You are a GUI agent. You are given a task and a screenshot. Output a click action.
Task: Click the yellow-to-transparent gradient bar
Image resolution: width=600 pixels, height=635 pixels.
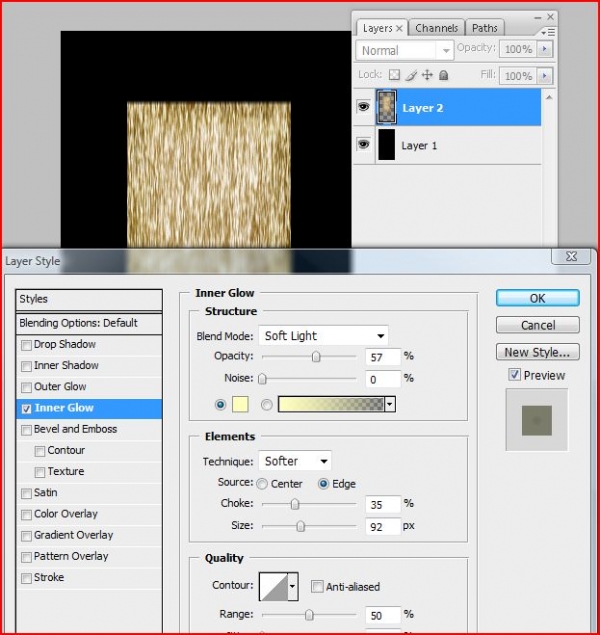[331, 404]
